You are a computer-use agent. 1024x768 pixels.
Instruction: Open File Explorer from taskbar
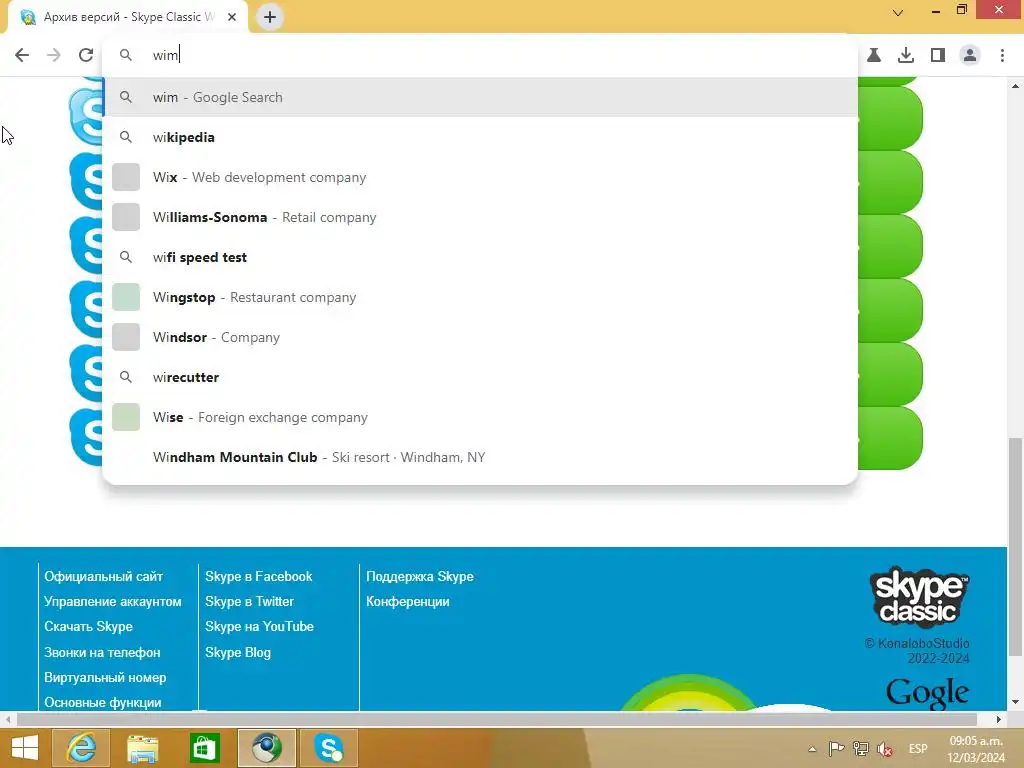click(142, 748)
